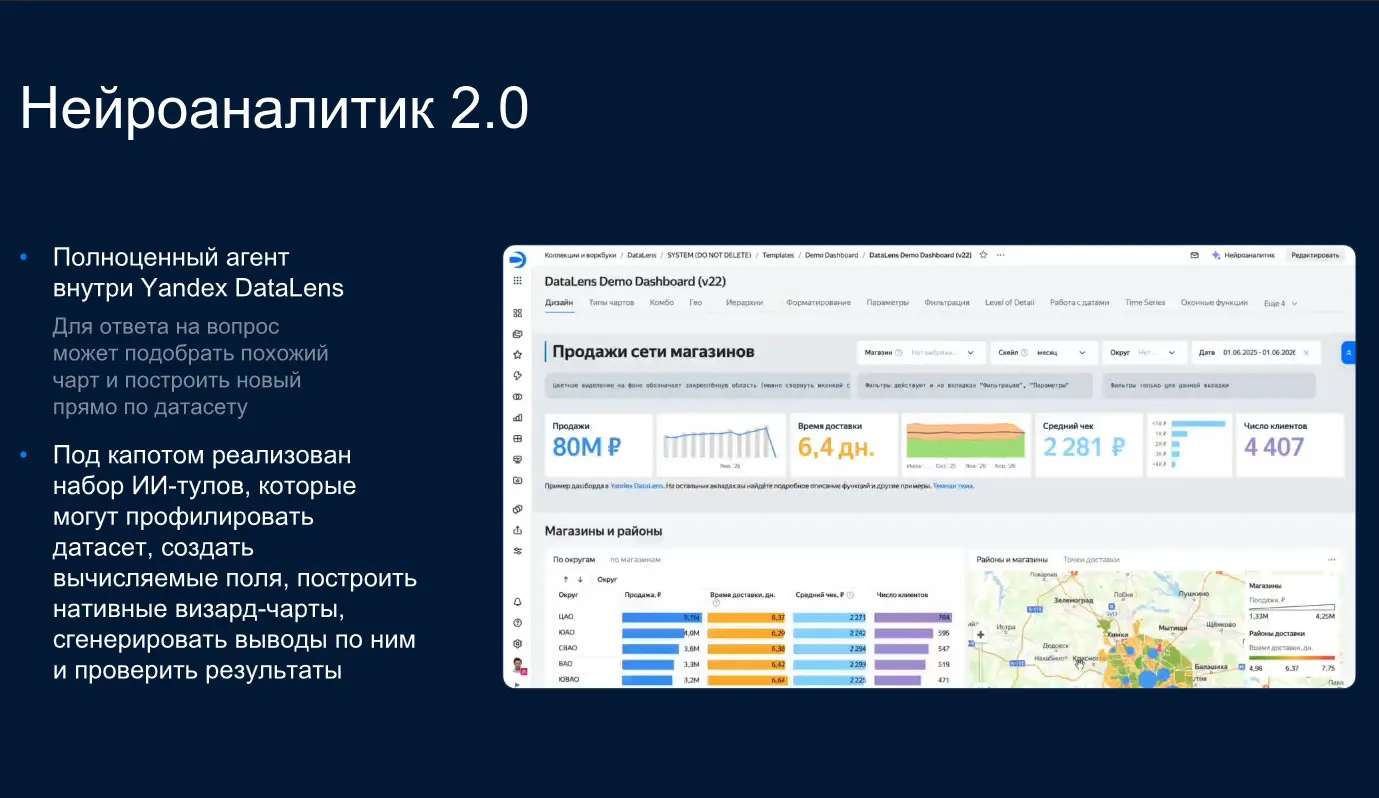Screen dimensions: 1379x798
Task: Open the Гео tab
Action: [x=696, y=302]
